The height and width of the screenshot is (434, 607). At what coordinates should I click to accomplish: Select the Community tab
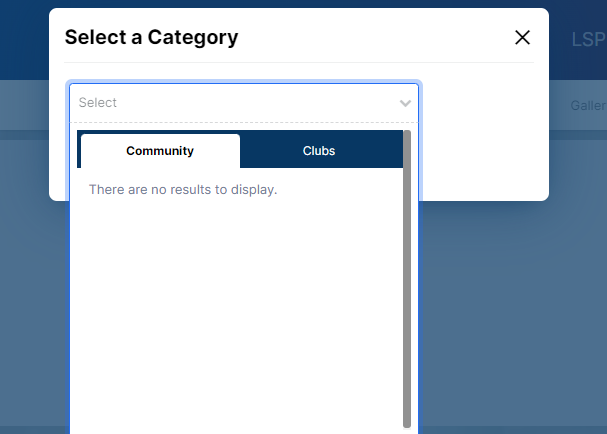[160, 151]
